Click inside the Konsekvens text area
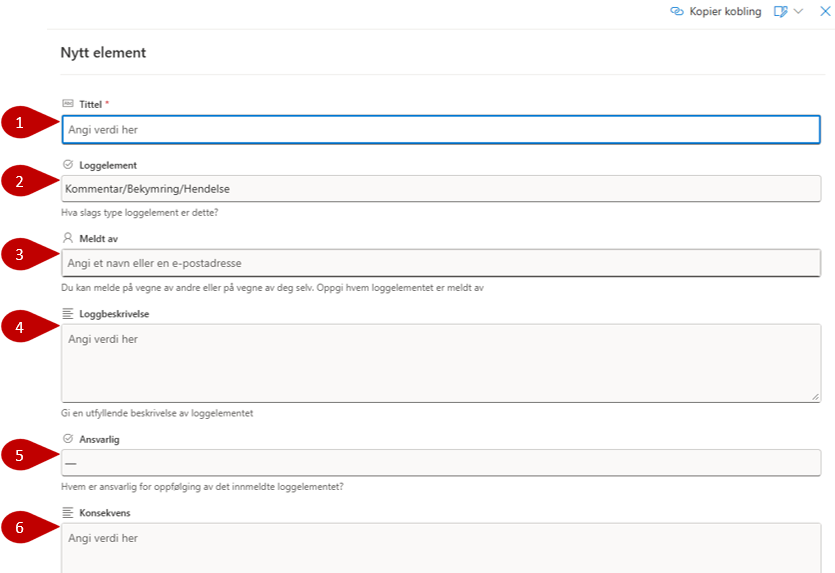 441,548
